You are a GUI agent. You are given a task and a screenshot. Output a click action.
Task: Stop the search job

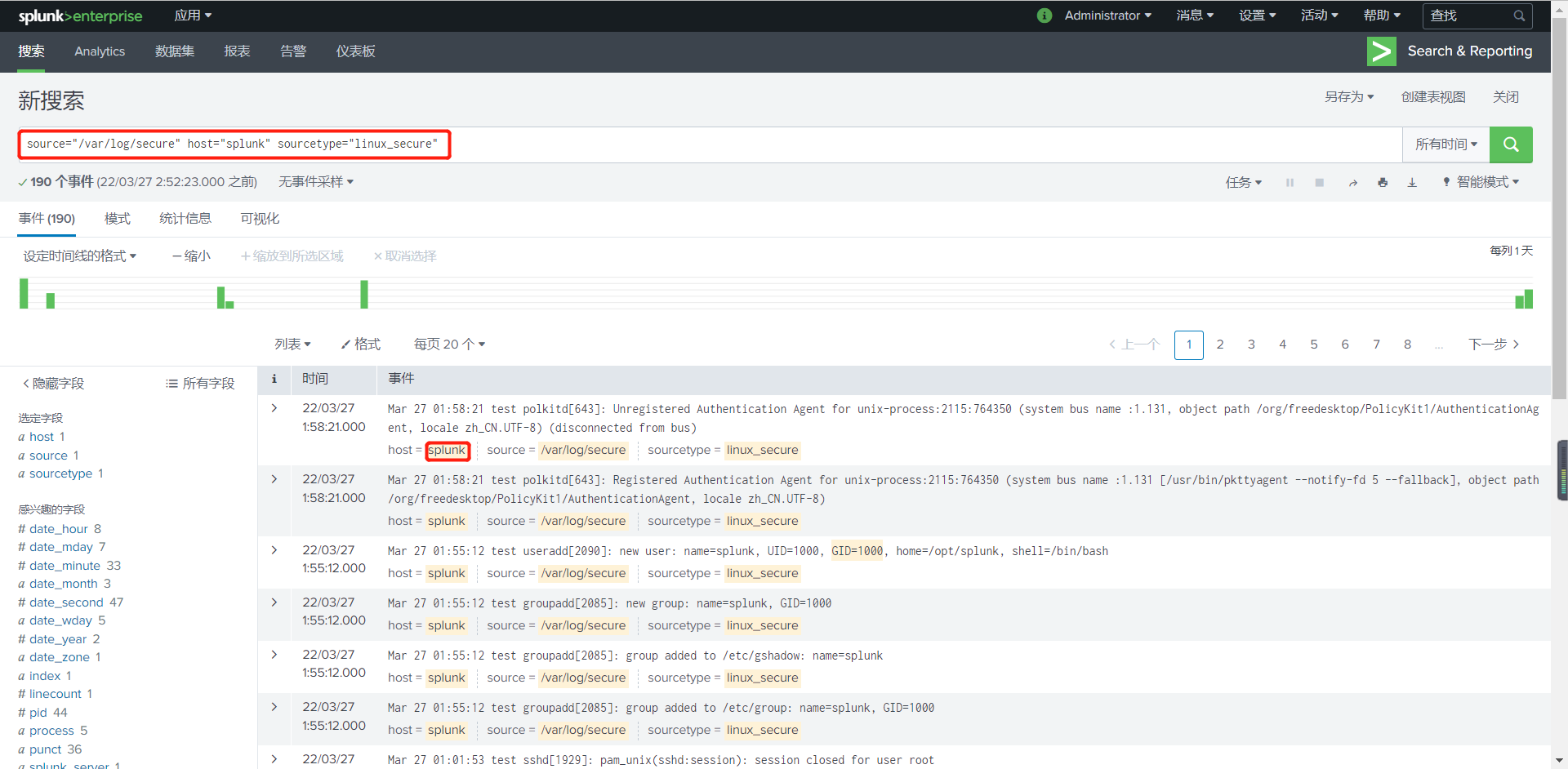(x=1319, y=182)
